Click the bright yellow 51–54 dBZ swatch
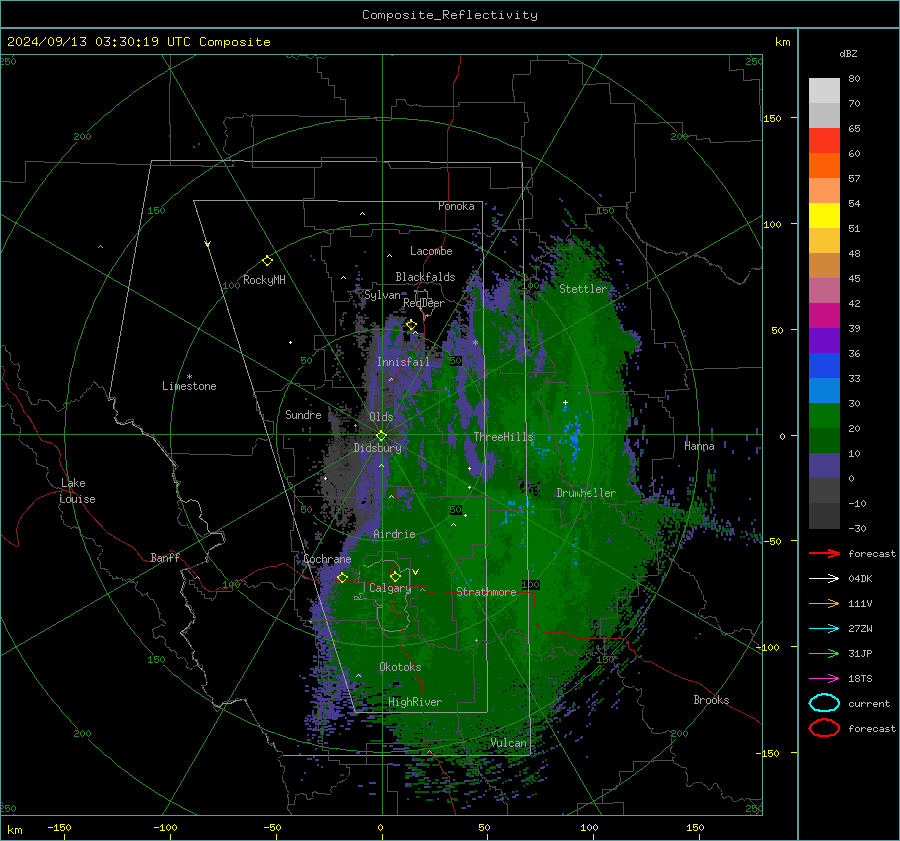 tap(824, 216)
